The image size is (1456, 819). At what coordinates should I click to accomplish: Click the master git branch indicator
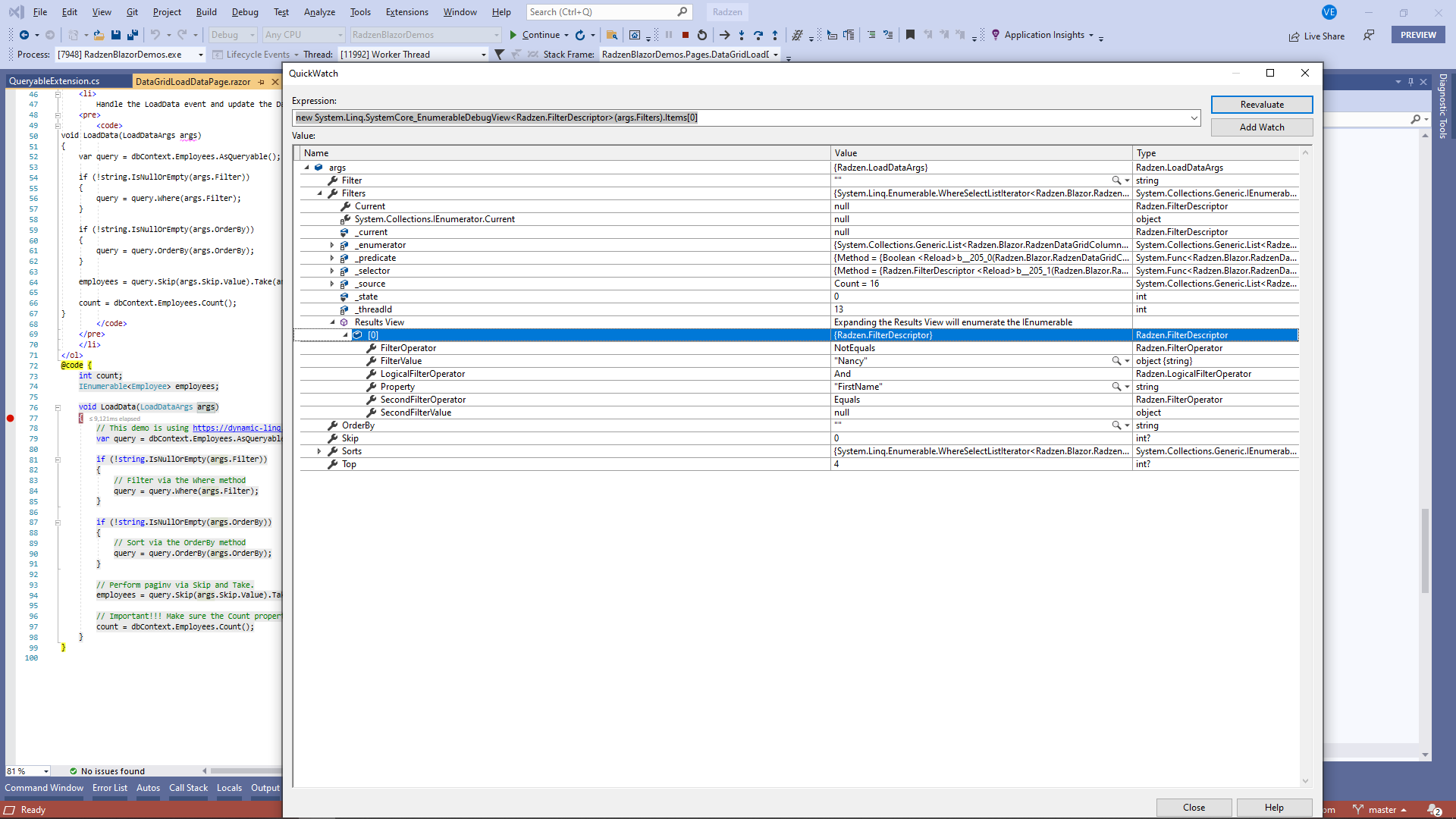[x=1379, y=810]
